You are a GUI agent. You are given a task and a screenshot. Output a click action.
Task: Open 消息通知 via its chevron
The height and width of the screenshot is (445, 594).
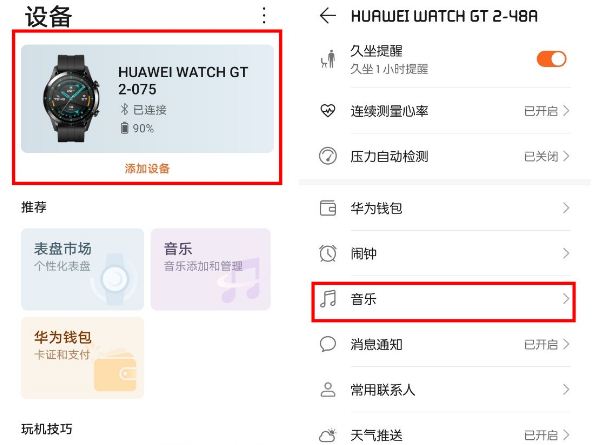[x=566, y=344]
